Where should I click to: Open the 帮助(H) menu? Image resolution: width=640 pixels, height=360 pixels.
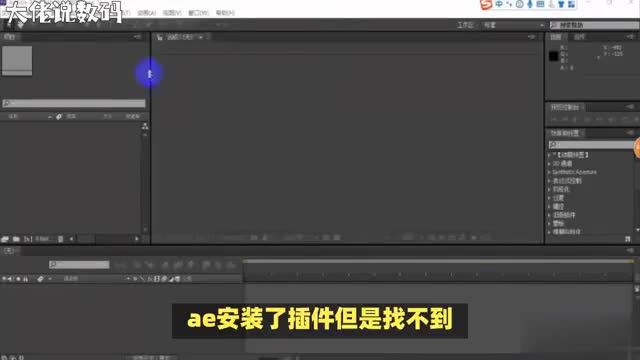(x=225, y=13)
